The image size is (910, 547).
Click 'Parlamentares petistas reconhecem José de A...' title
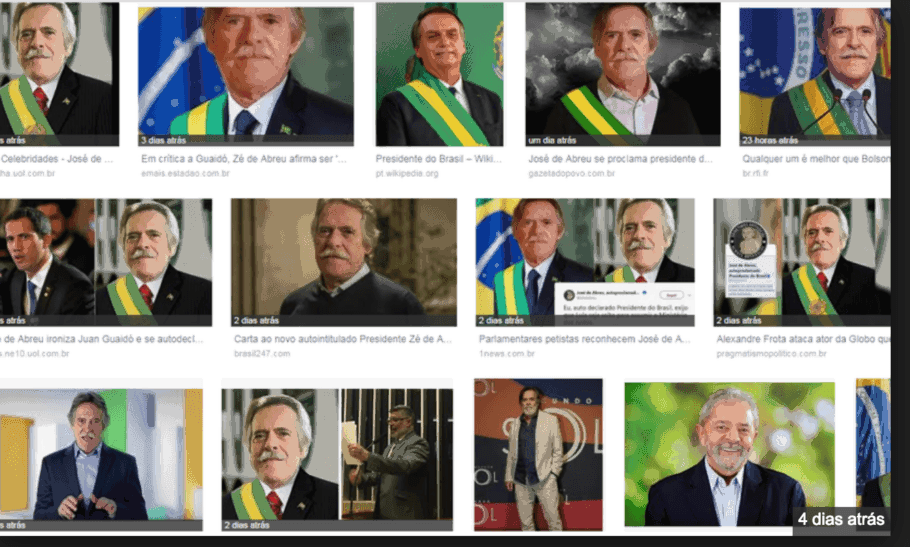tap(584, 339)
